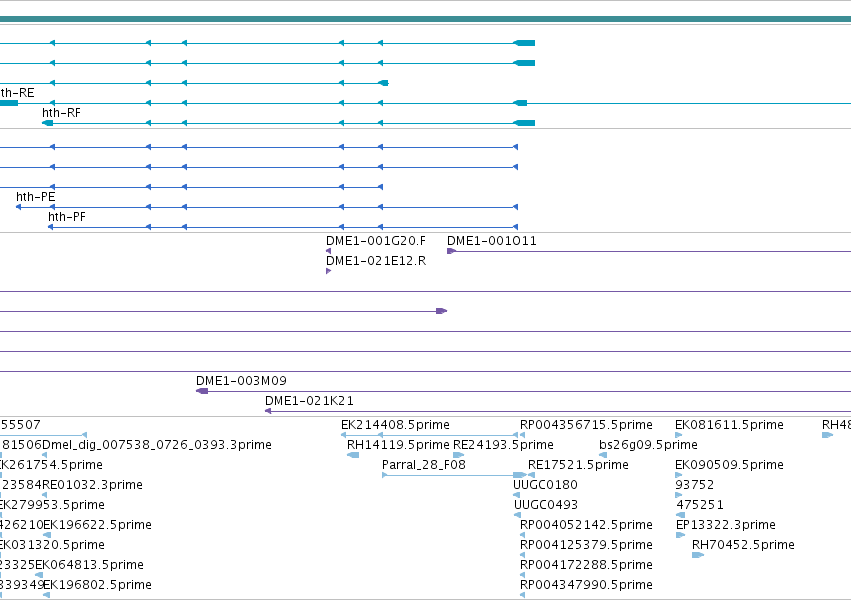Select the Dmel_dig_007538_0726_0393.3prime label
This screenshot has height=600, width=851.
(157, 445)
